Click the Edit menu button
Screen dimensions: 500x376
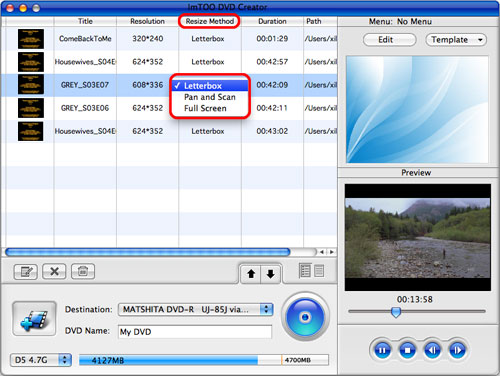pyautogui.click(x=389, y=40)
